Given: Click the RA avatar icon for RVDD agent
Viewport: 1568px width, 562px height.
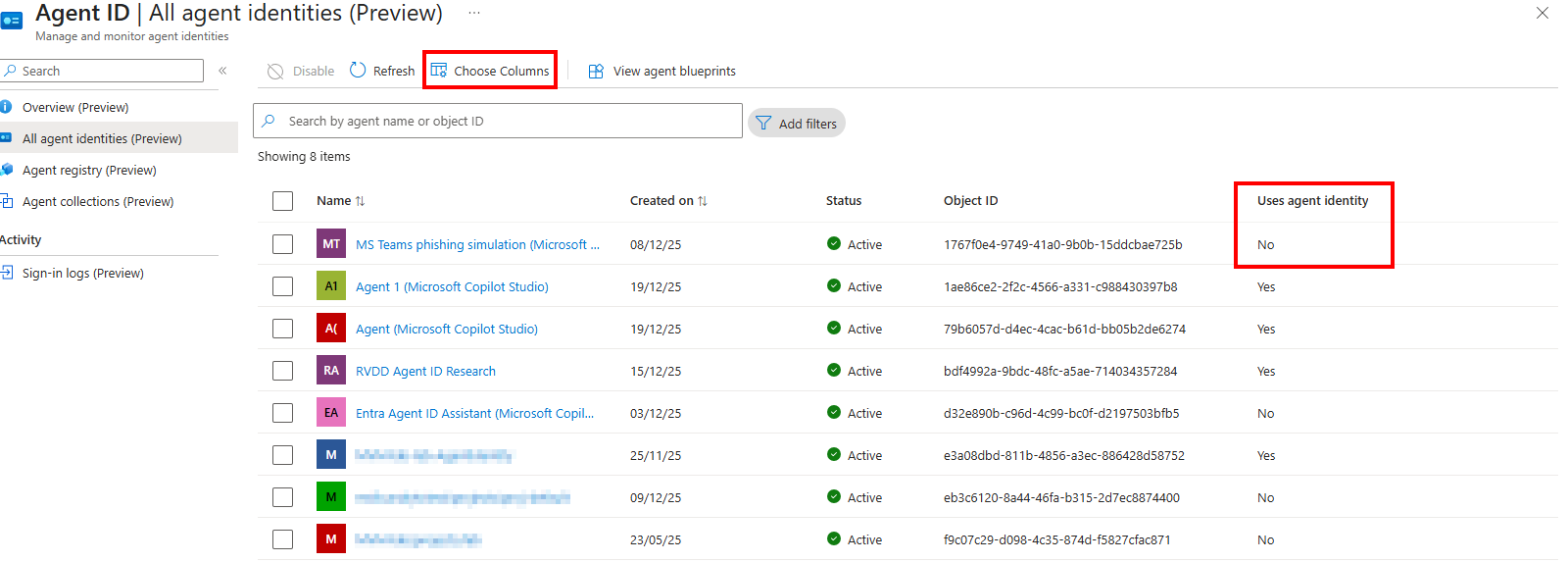Looking at the screenshot, I should 331,371.
